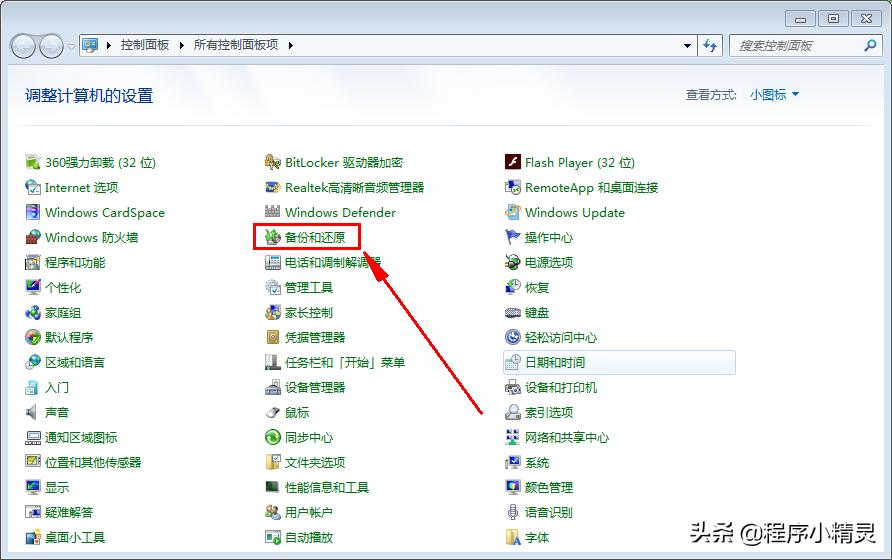Open the 同步中心 link
The image size is (892, 560).
(x=308, y=438)
